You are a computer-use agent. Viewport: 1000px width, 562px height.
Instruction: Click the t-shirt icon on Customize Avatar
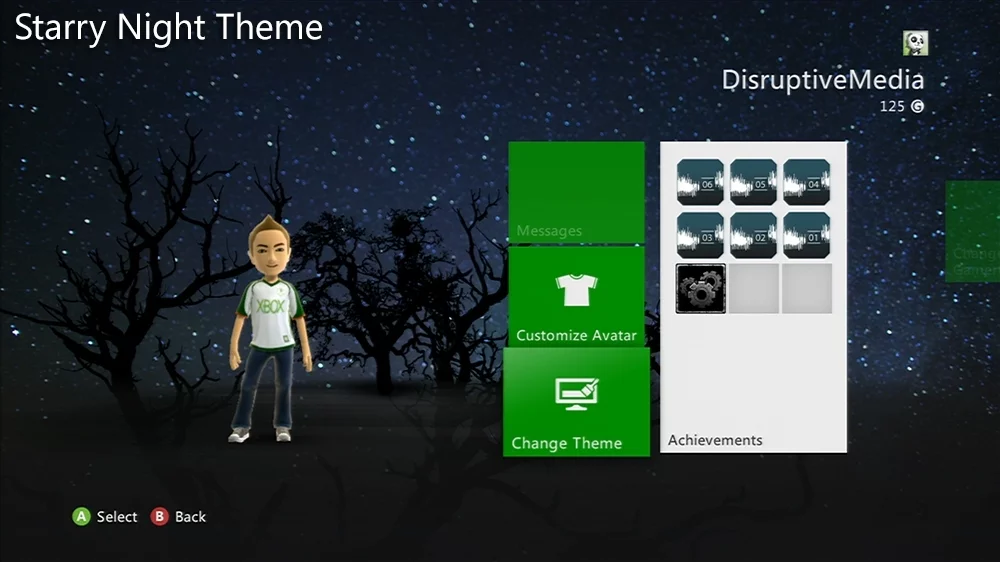click(577, 290)
